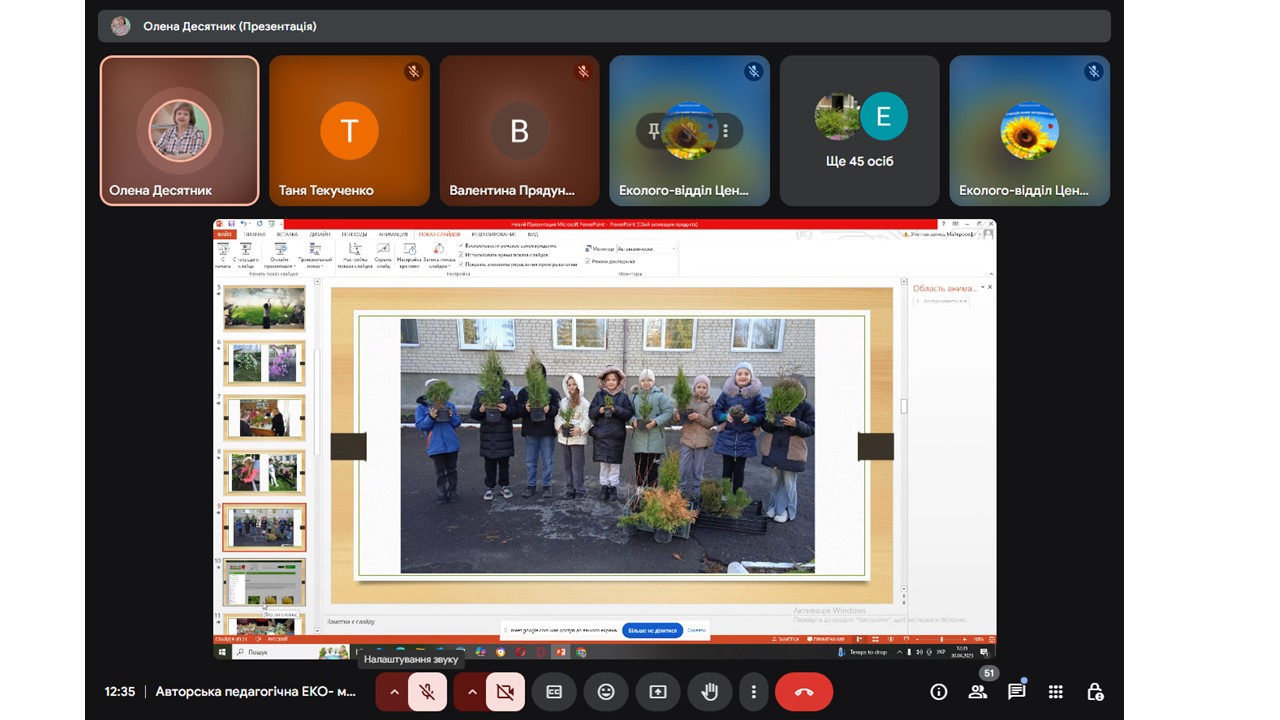Image resolution: width=1280 pixels, height=720 pixels.
Task: Click Save icon in PowerPoint quick access
Action: (x=230, y=223)
